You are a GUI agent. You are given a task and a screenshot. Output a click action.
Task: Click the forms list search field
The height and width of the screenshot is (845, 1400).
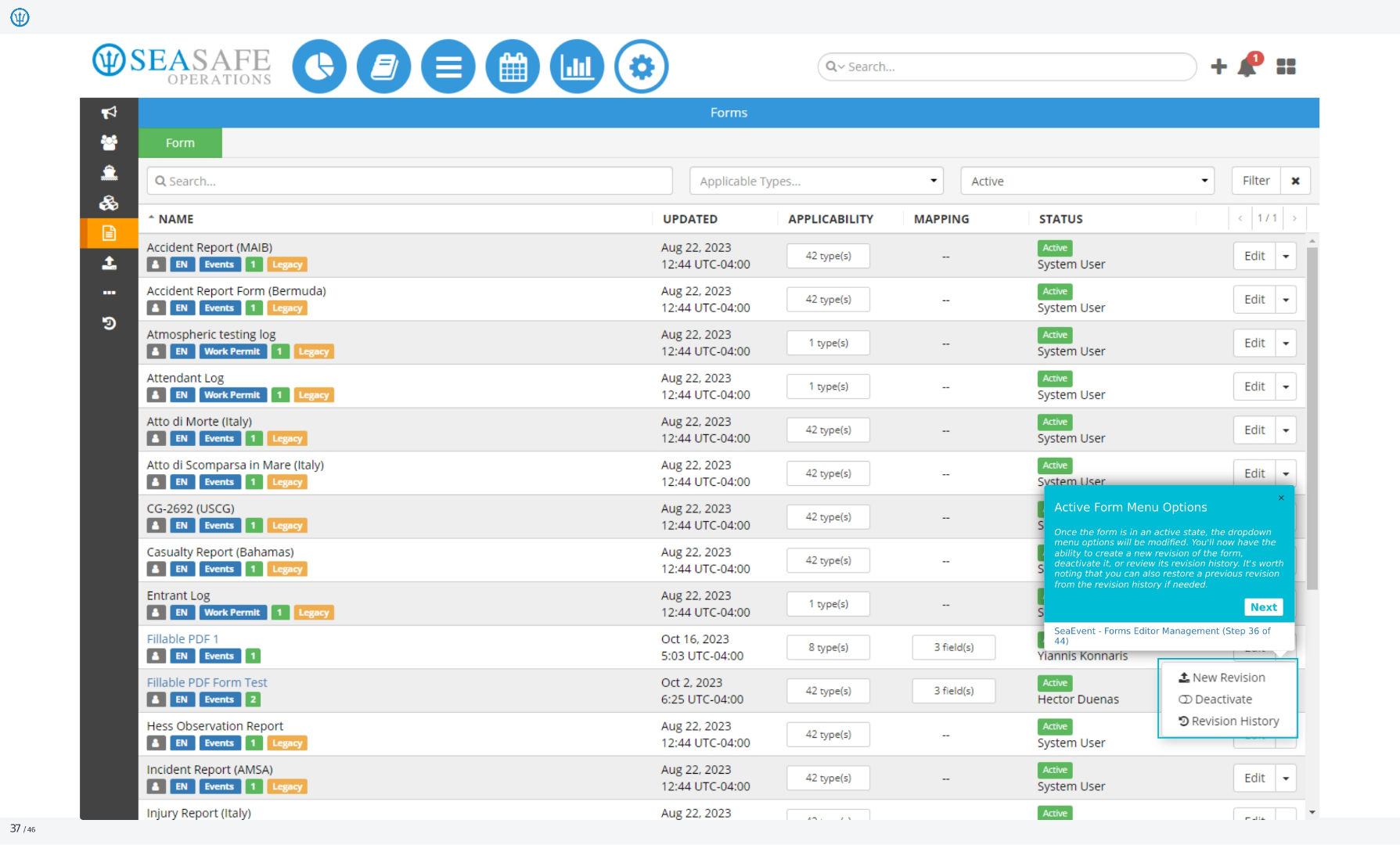click(409, 181)
